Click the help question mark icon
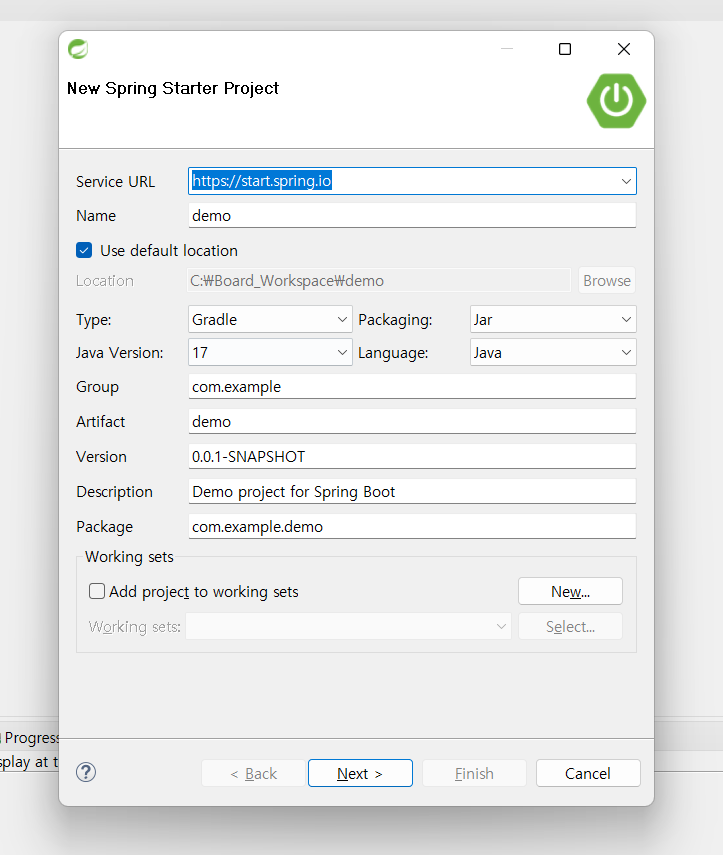 click(86, 772)
